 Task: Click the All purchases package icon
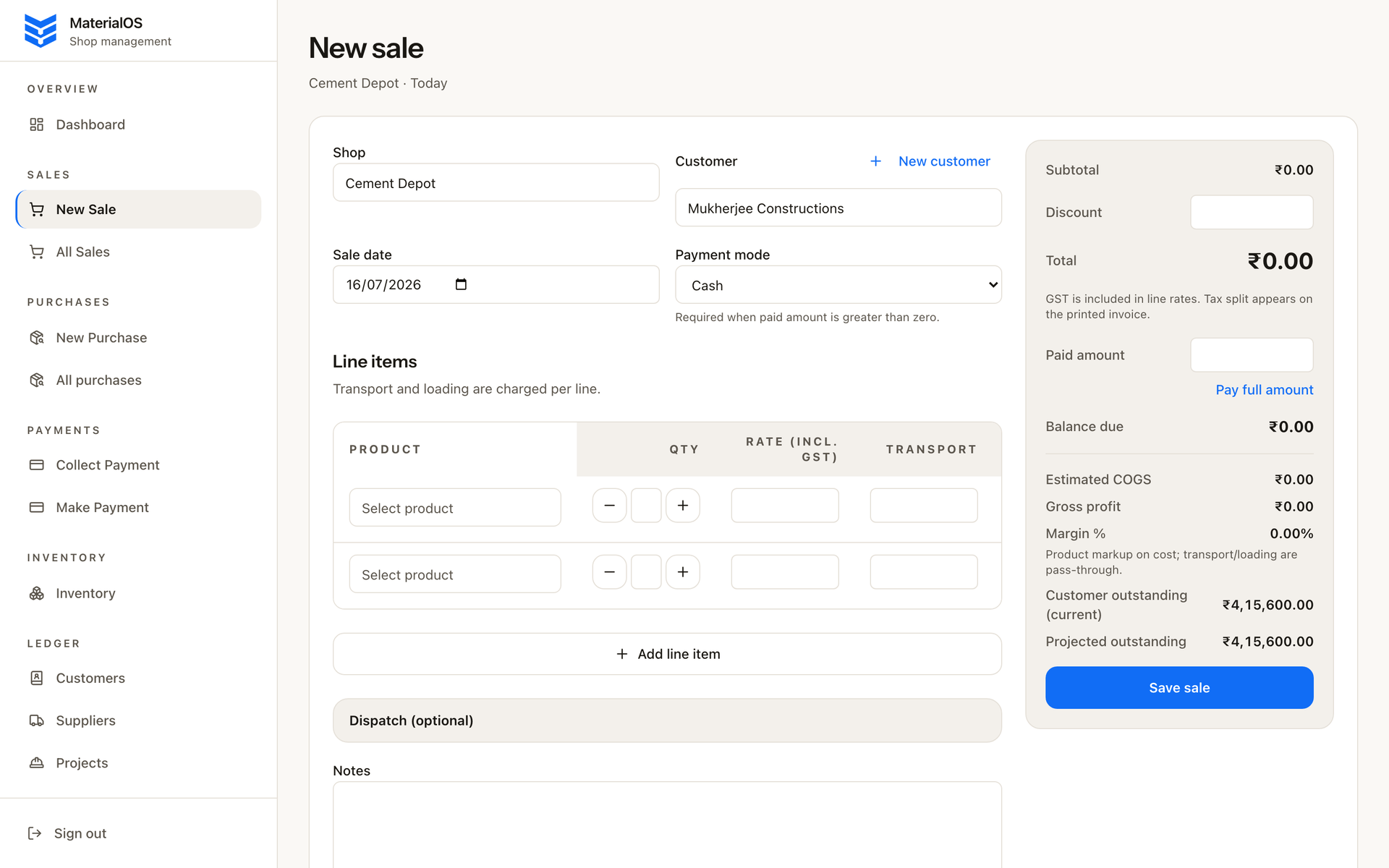point(37,380)
